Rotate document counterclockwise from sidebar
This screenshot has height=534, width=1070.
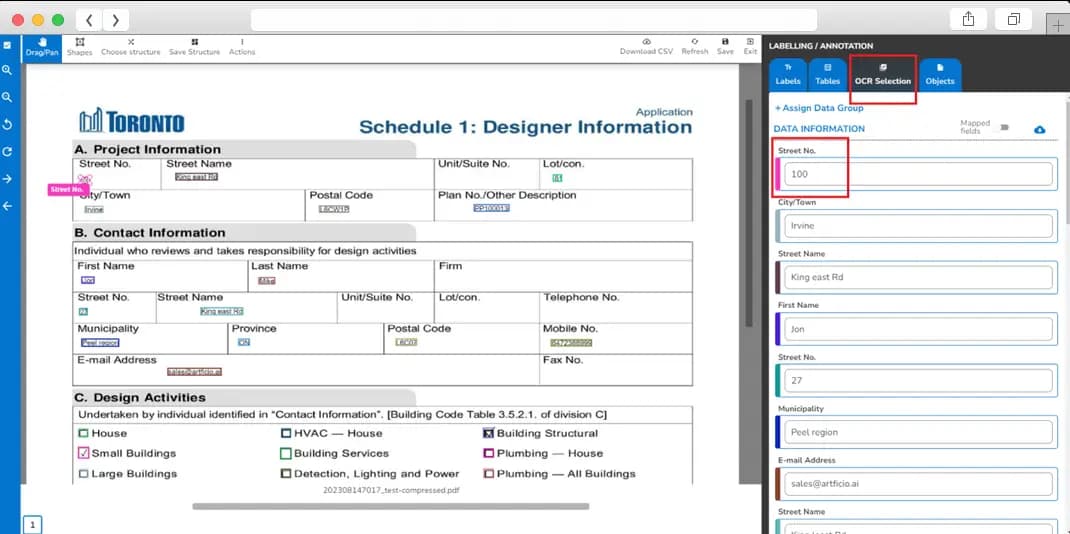pos(7,125)
